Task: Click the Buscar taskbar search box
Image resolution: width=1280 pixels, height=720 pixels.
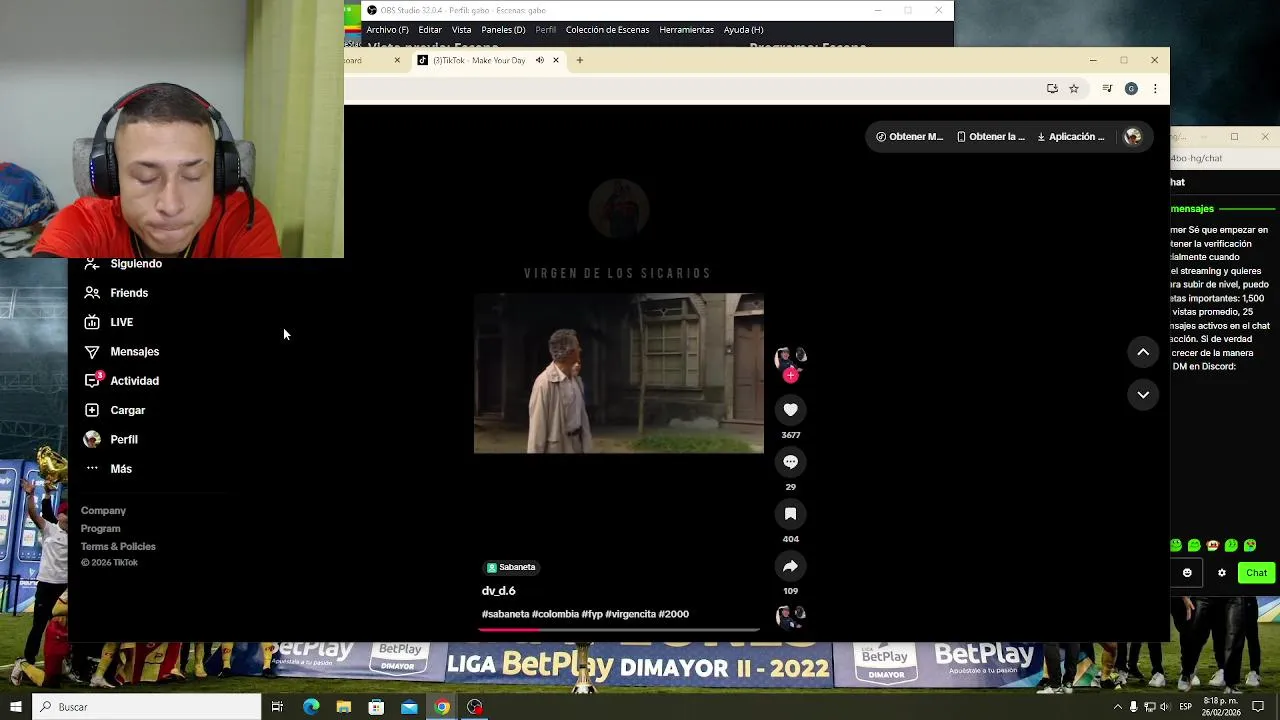Action: 147,707
